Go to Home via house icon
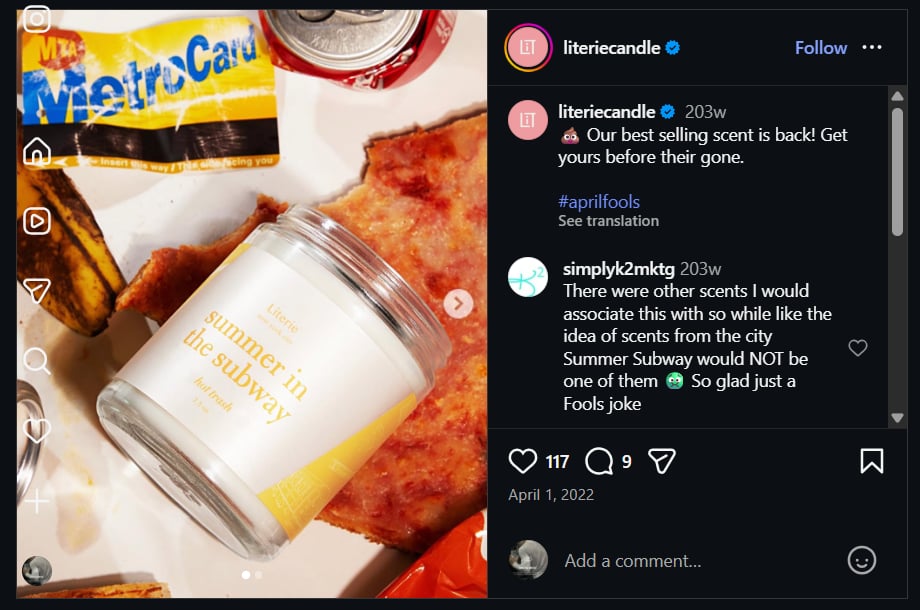Viewport: 920px width, 610px height. (x=37, y=151)
